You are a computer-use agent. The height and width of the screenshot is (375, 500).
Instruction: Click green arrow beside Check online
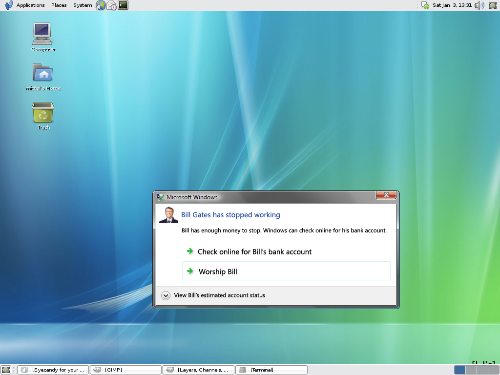tap(190, 251)
